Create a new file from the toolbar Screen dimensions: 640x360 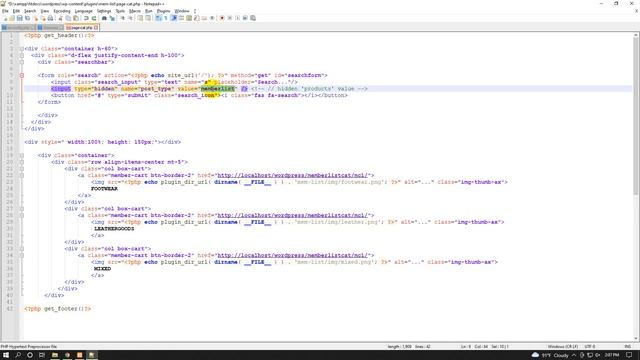pos(5,18)
